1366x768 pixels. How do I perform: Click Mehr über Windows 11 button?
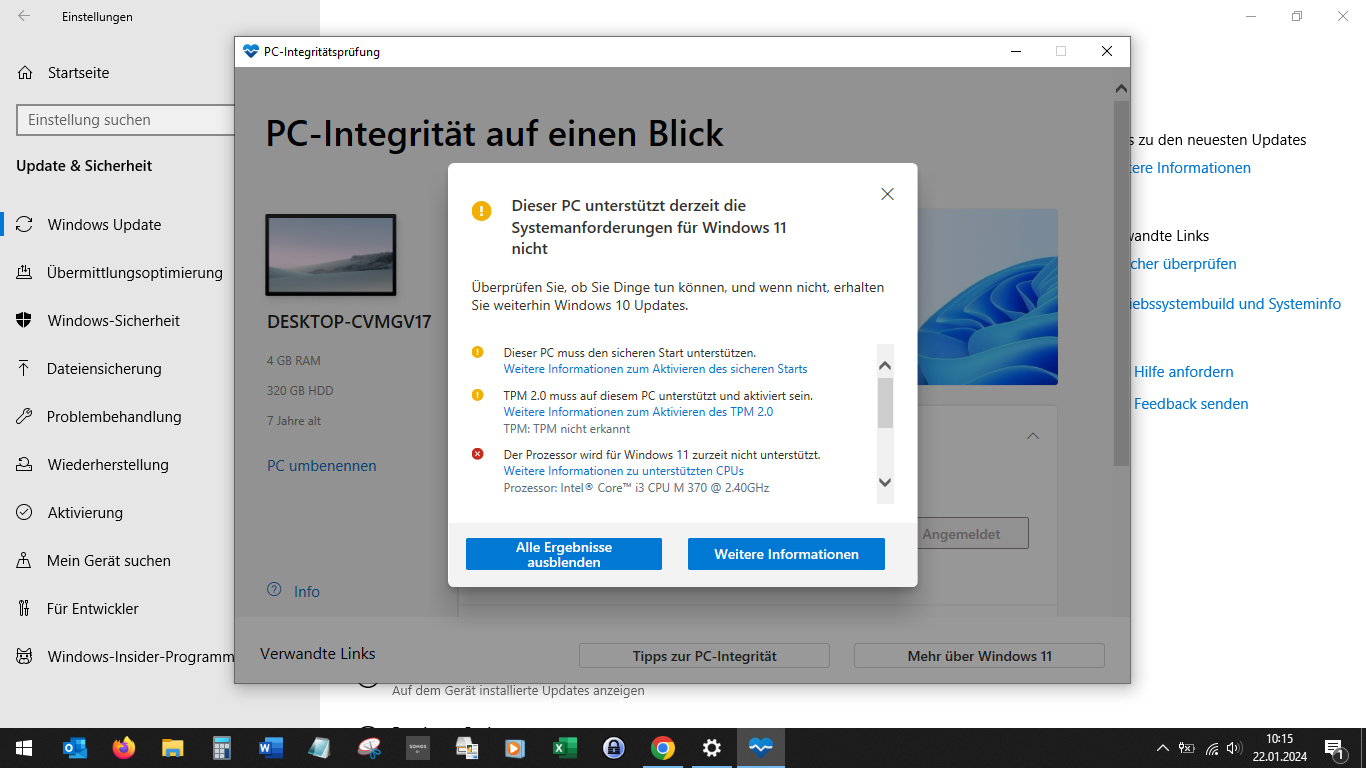(979, 656)
